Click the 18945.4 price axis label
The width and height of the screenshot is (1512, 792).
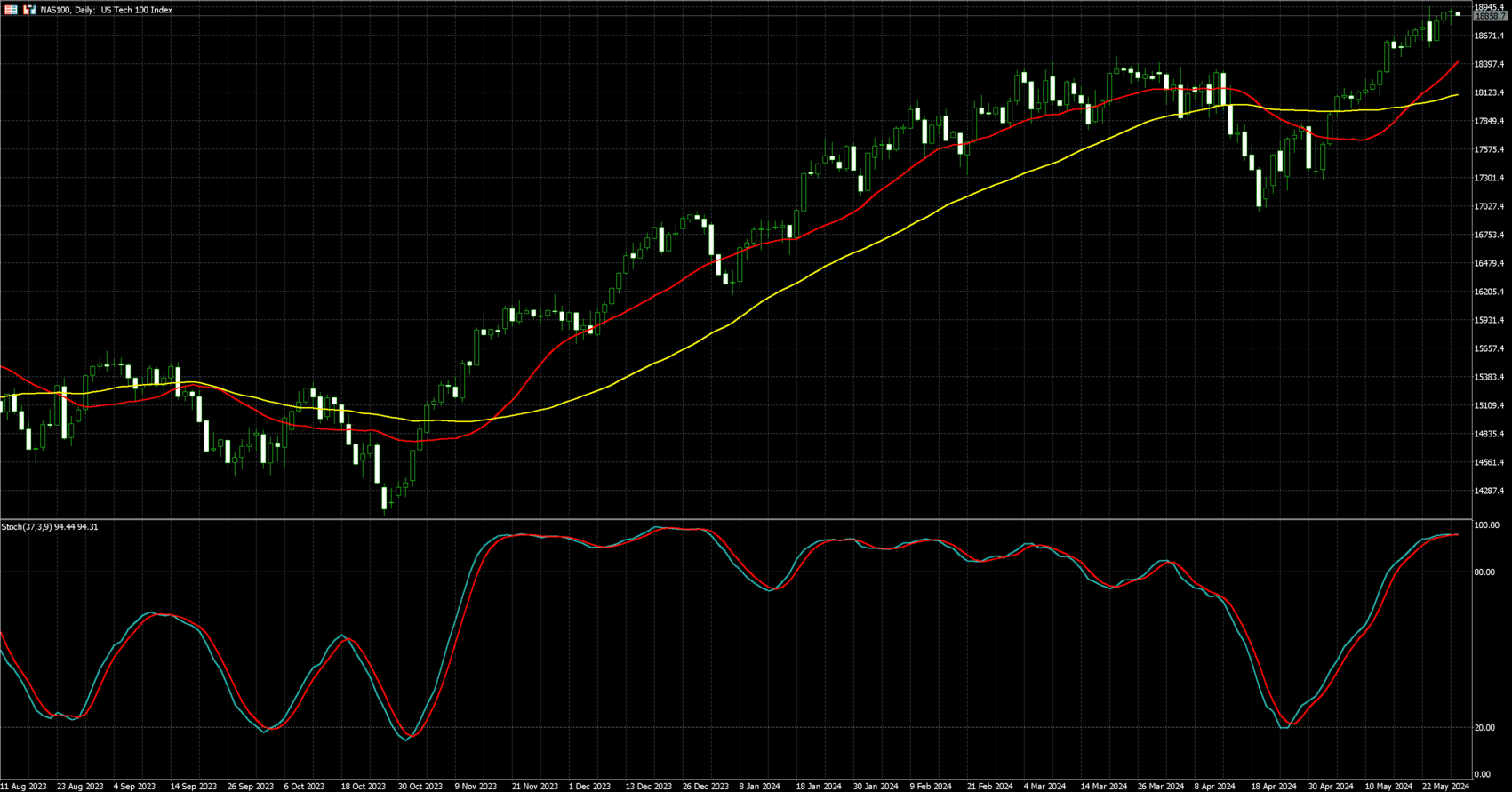1490,7
